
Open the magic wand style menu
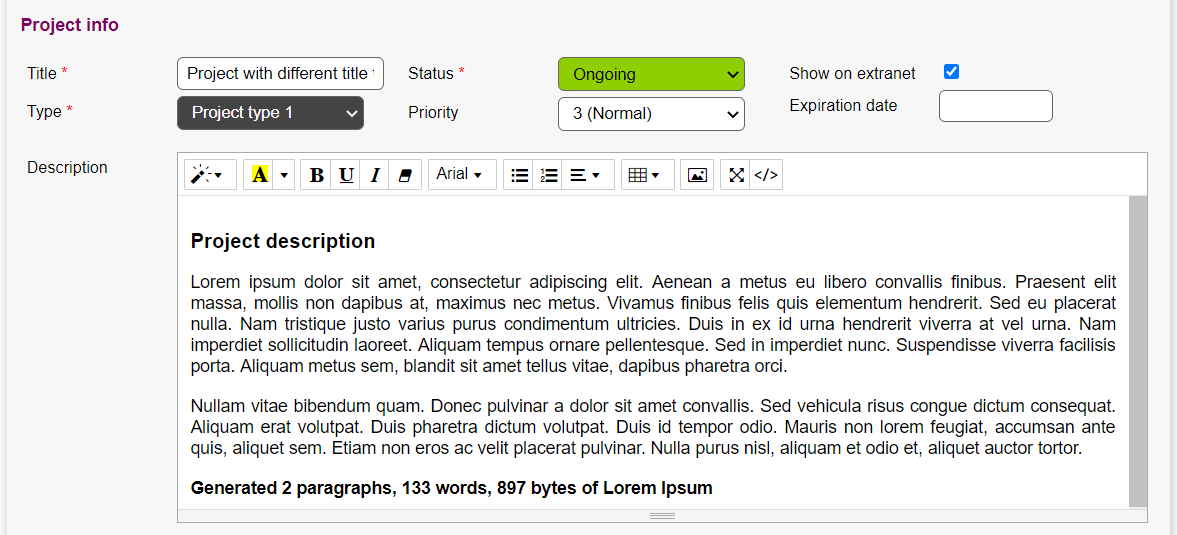click(210, 175)
